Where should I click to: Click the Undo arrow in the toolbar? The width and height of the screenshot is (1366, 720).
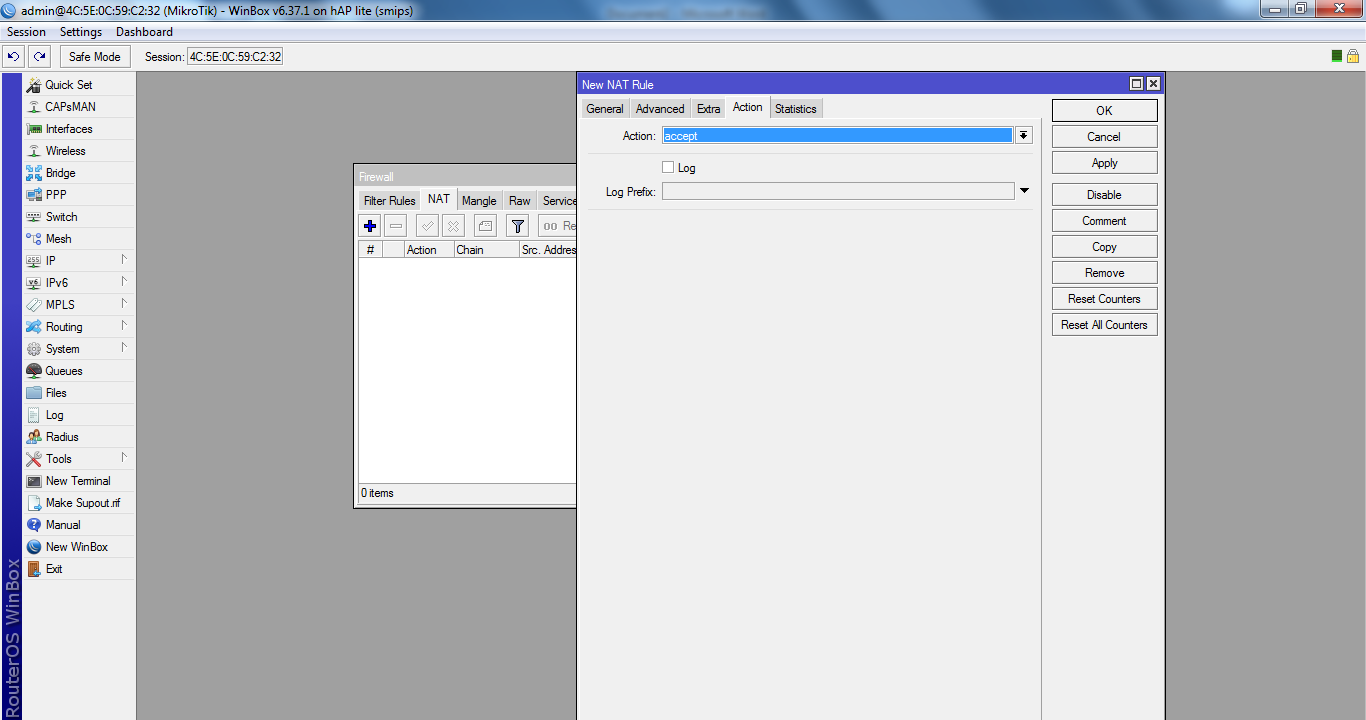[x=14, y=57]
